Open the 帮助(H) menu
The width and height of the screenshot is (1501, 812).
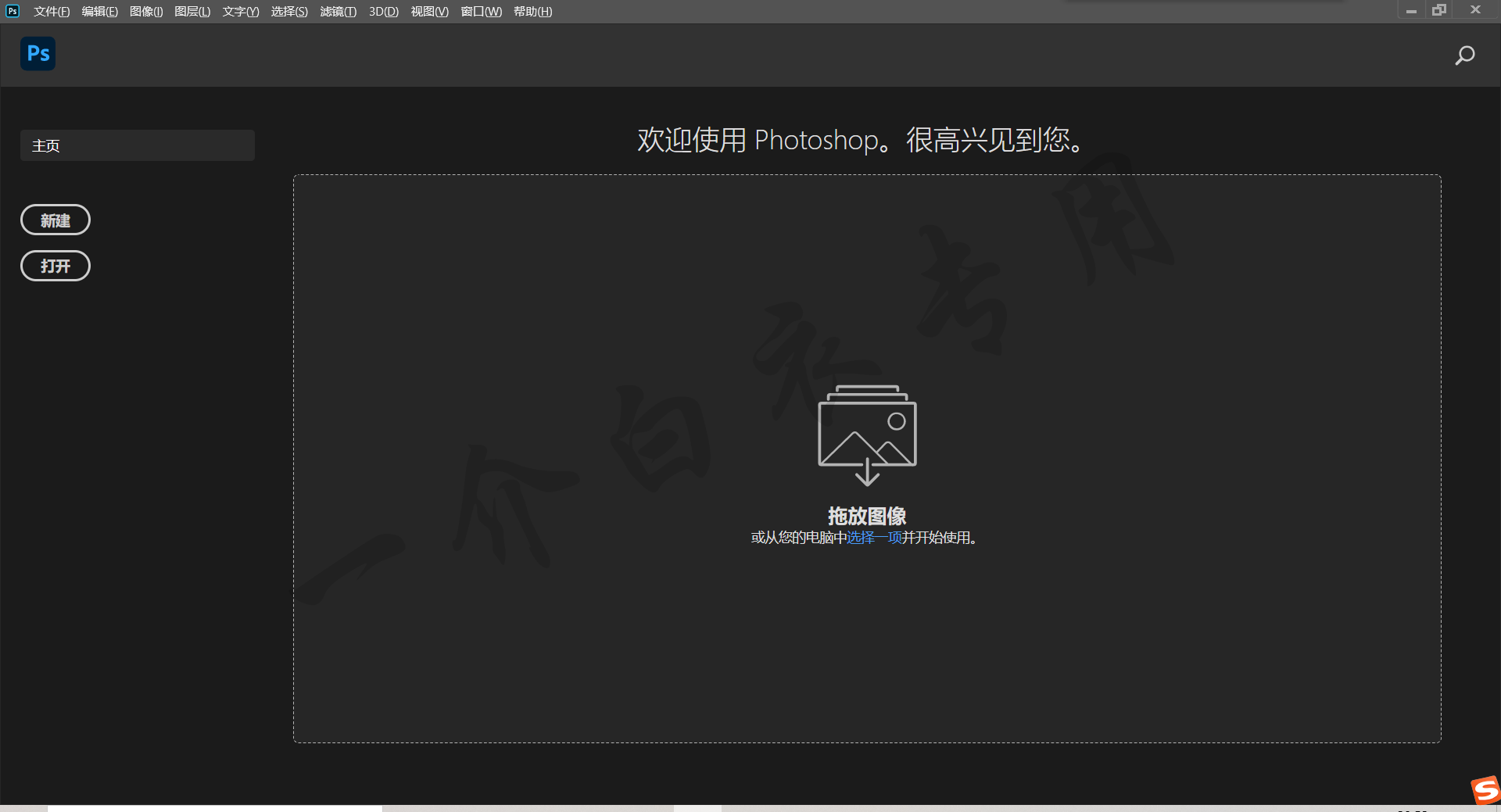[533, 12]
